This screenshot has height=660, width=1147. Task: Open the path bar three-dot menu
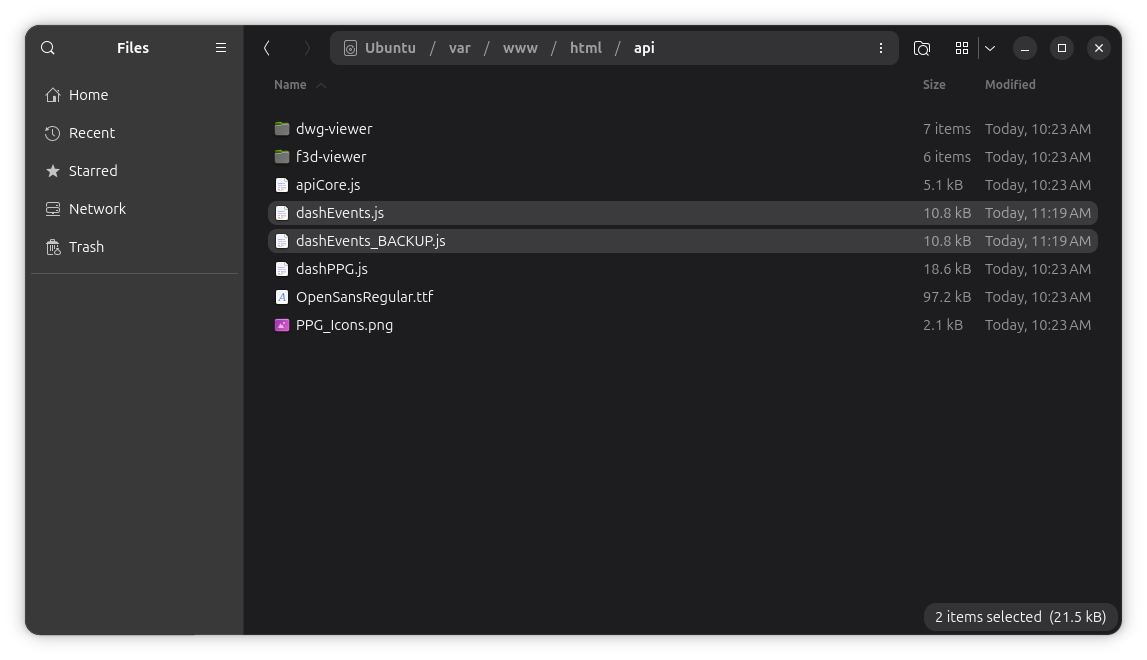point(880,48)
